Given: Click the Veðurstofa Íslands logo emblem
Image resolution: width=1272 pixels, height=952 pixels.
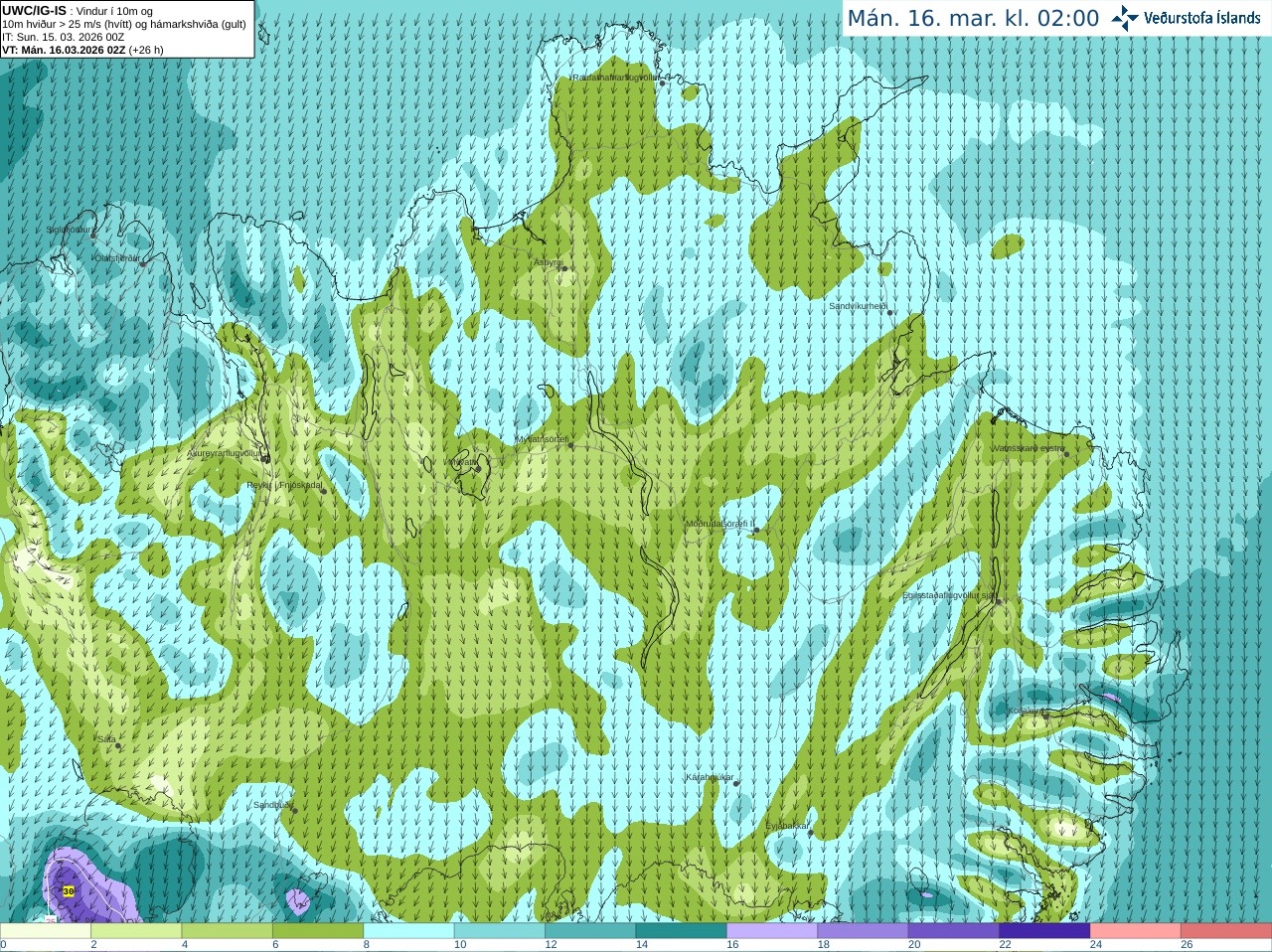Looking at the screenshot, I should tap(1125, 18).
